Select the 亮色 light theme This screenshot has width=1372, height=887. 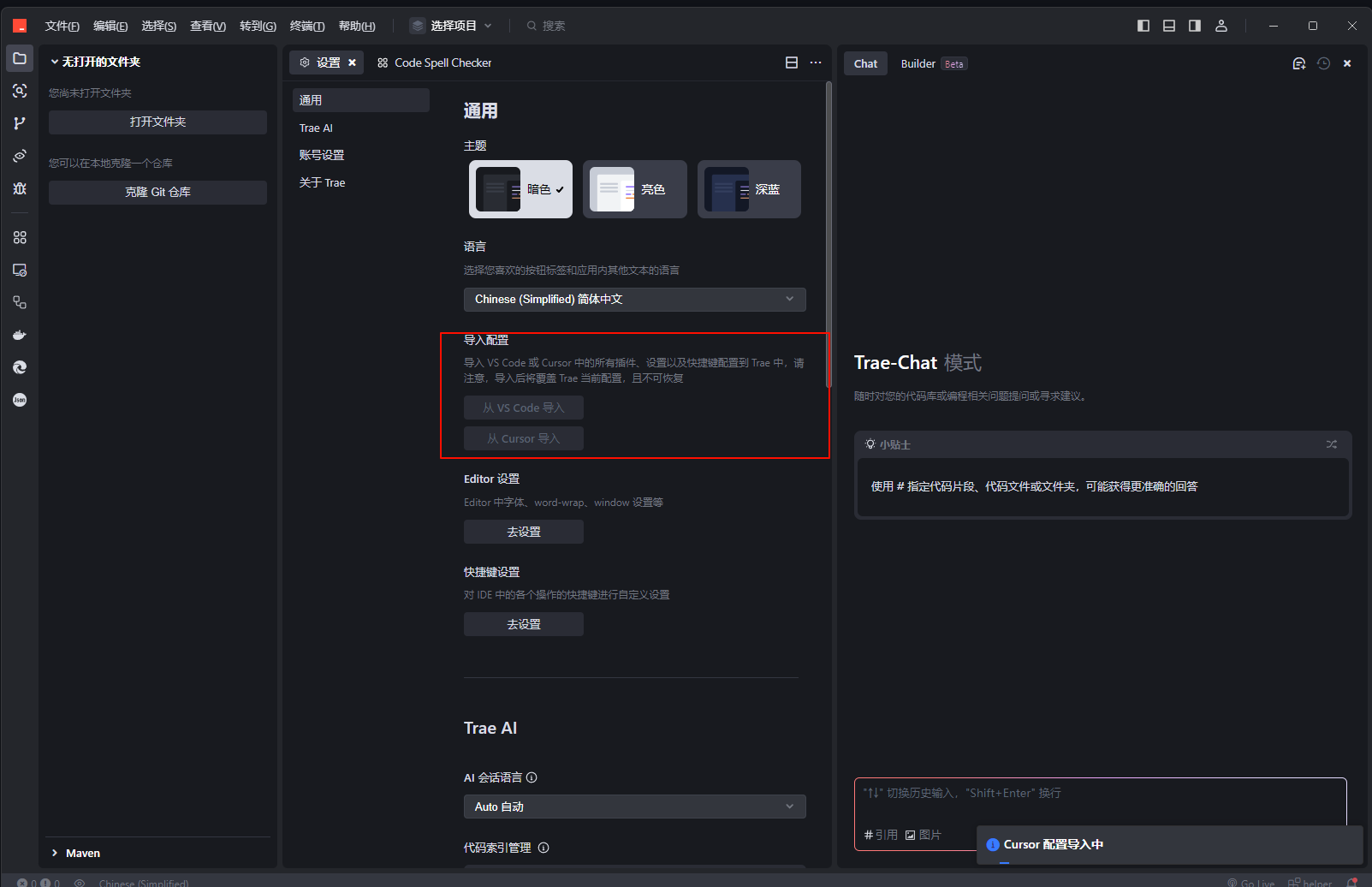tap(635, 189)
